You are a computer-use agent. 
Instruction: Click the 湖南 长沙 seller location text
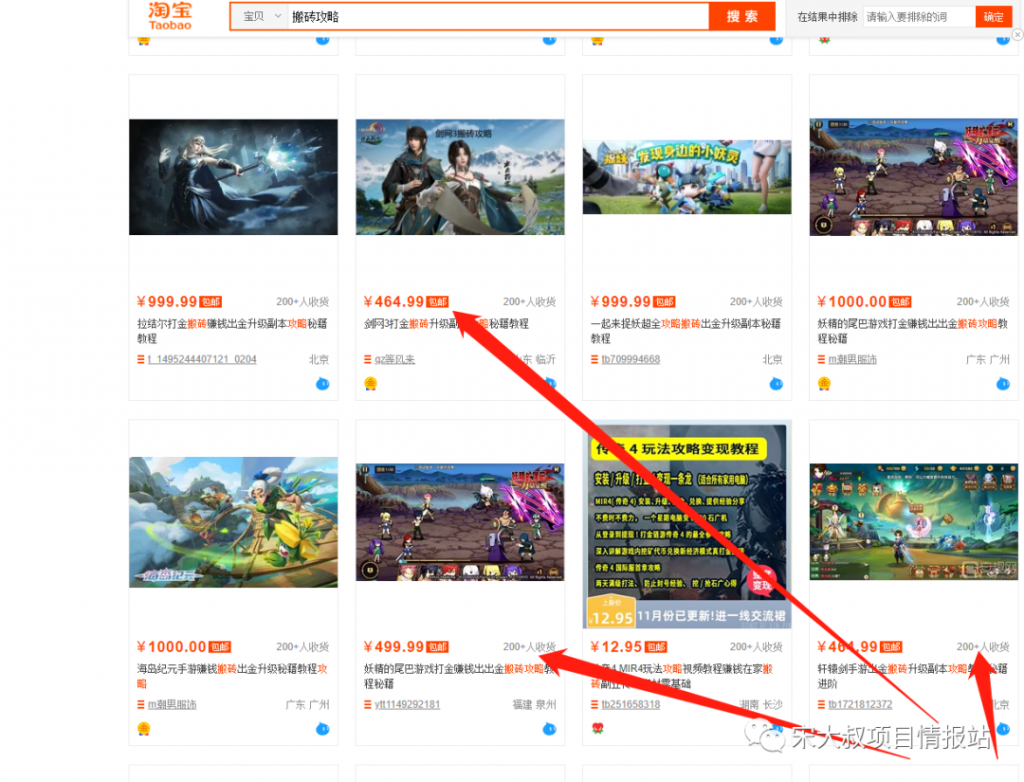tap(761, 704)
